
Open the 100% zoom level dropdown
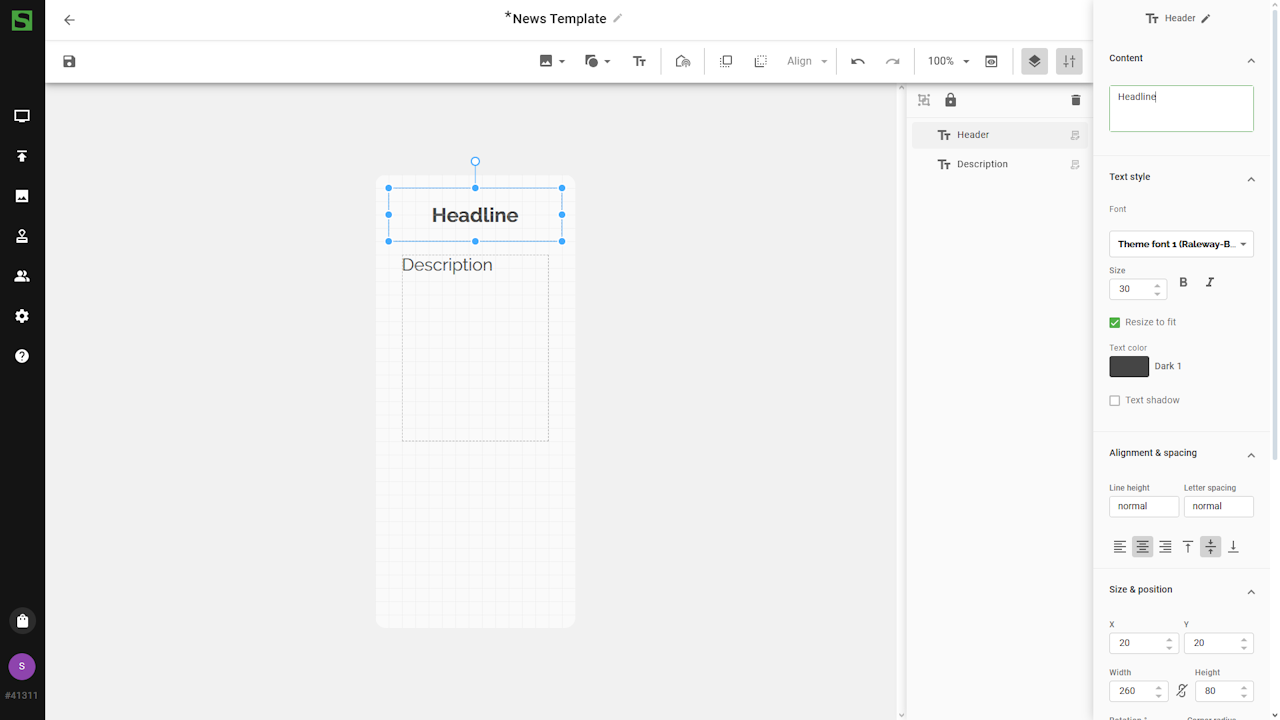[x=948, y=62]
